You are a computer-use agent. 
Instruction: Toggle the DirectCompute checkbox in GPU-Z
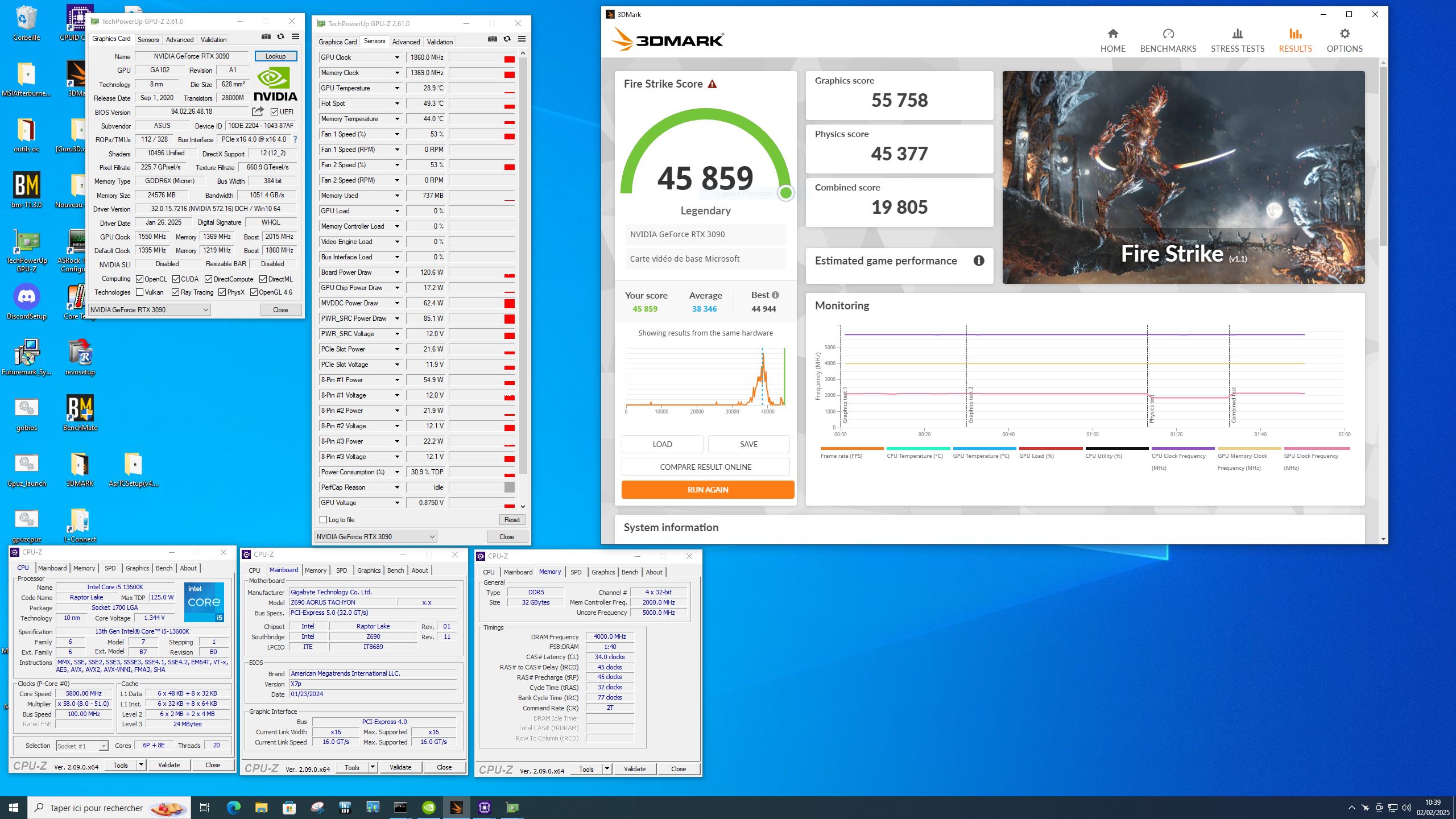click(208, 279)
